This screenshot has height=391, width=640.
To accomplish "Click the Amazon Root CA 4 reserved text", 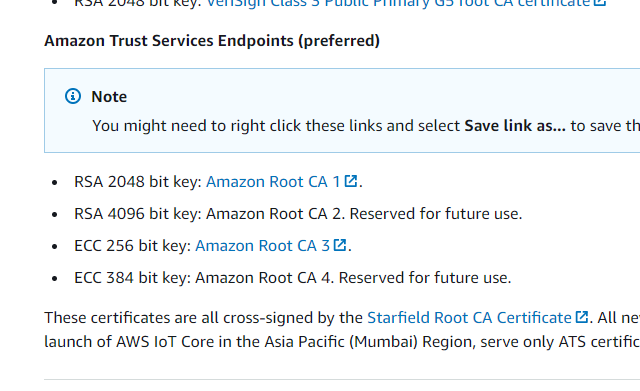I will pos(353,278).
